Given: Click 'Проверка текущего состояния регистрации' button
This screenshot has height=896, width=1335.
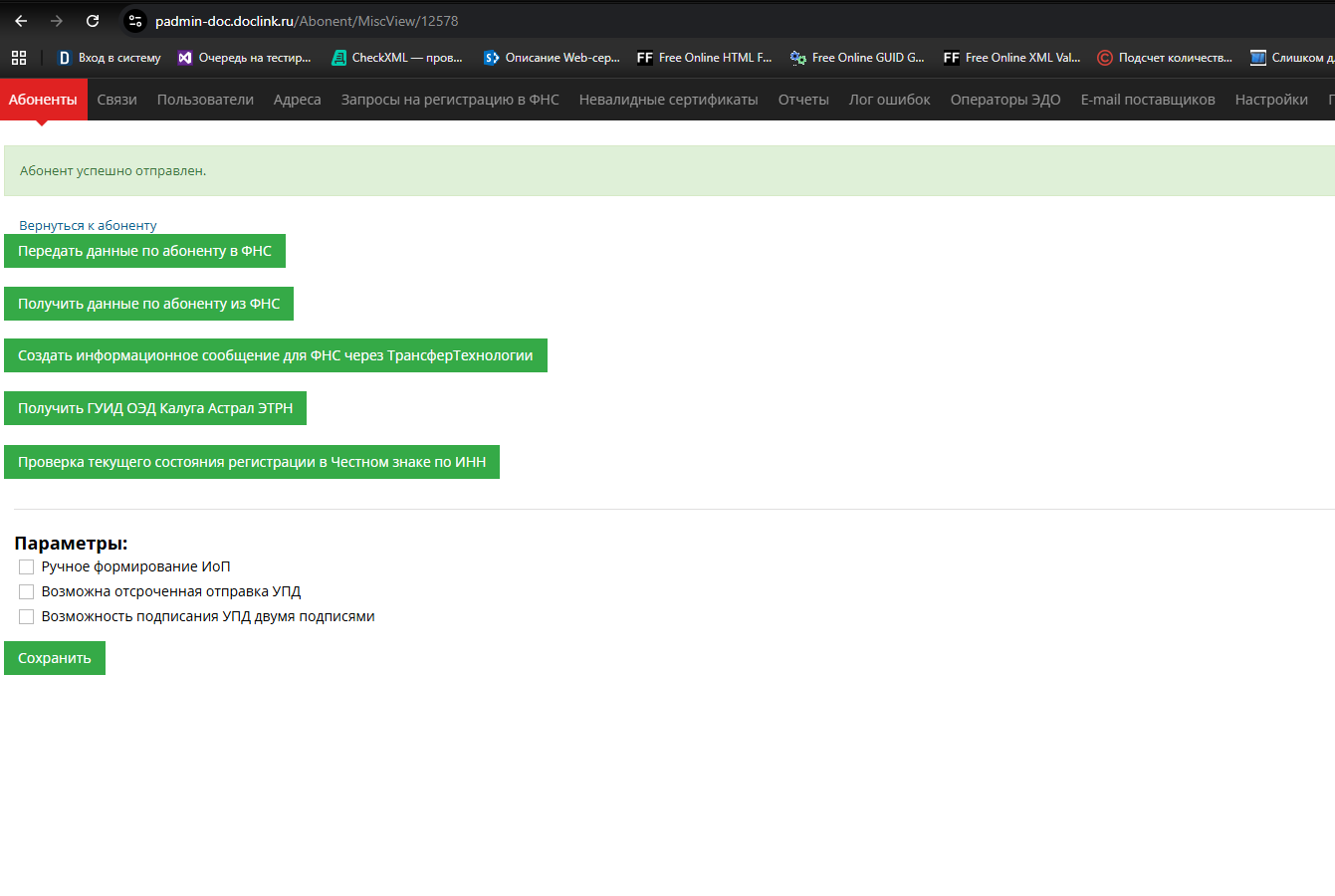Looking at the screenshot, I should point(252,462).
